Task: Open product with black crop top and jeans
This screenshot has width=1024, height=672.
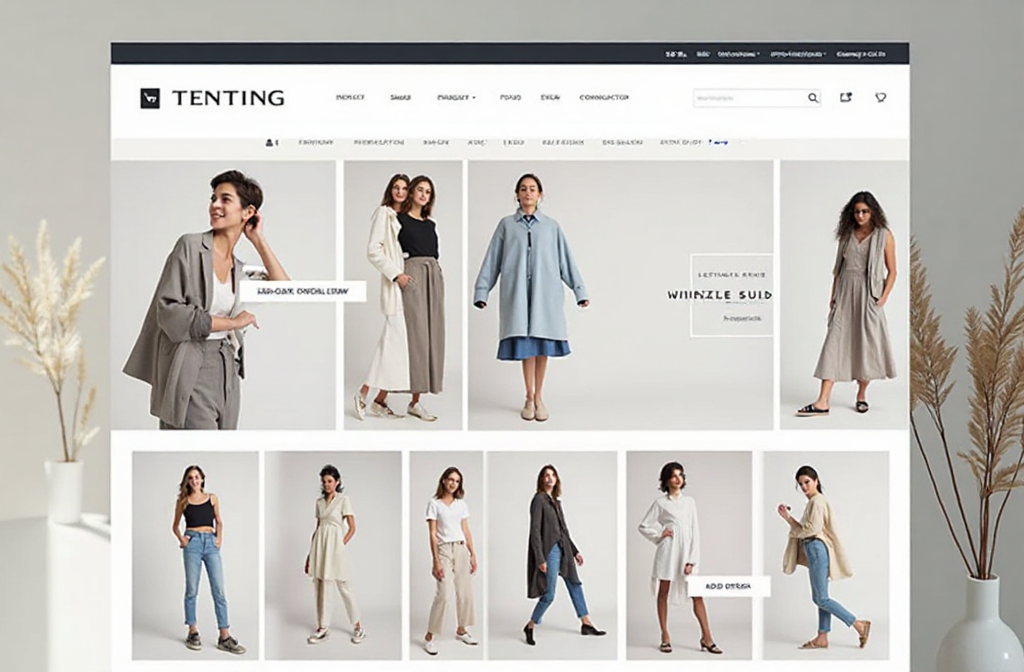Action: coord(195,555)
